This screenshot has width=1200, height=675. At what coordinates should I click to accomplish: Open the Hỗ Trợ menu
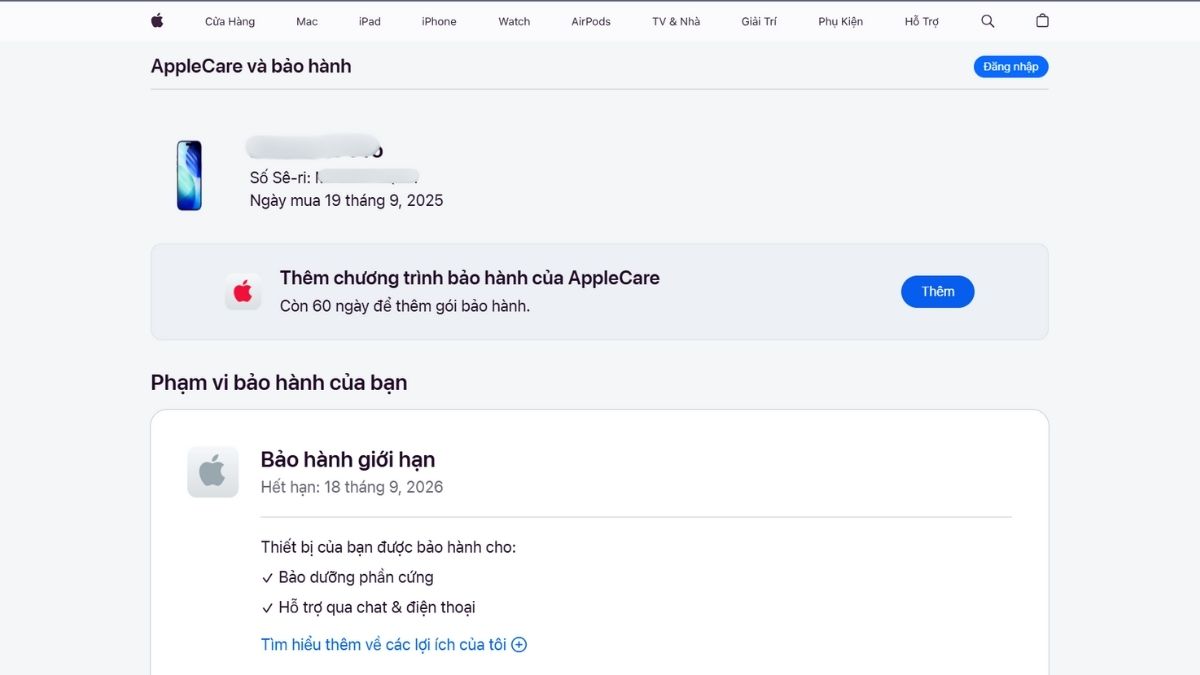[x=922, y=21]
